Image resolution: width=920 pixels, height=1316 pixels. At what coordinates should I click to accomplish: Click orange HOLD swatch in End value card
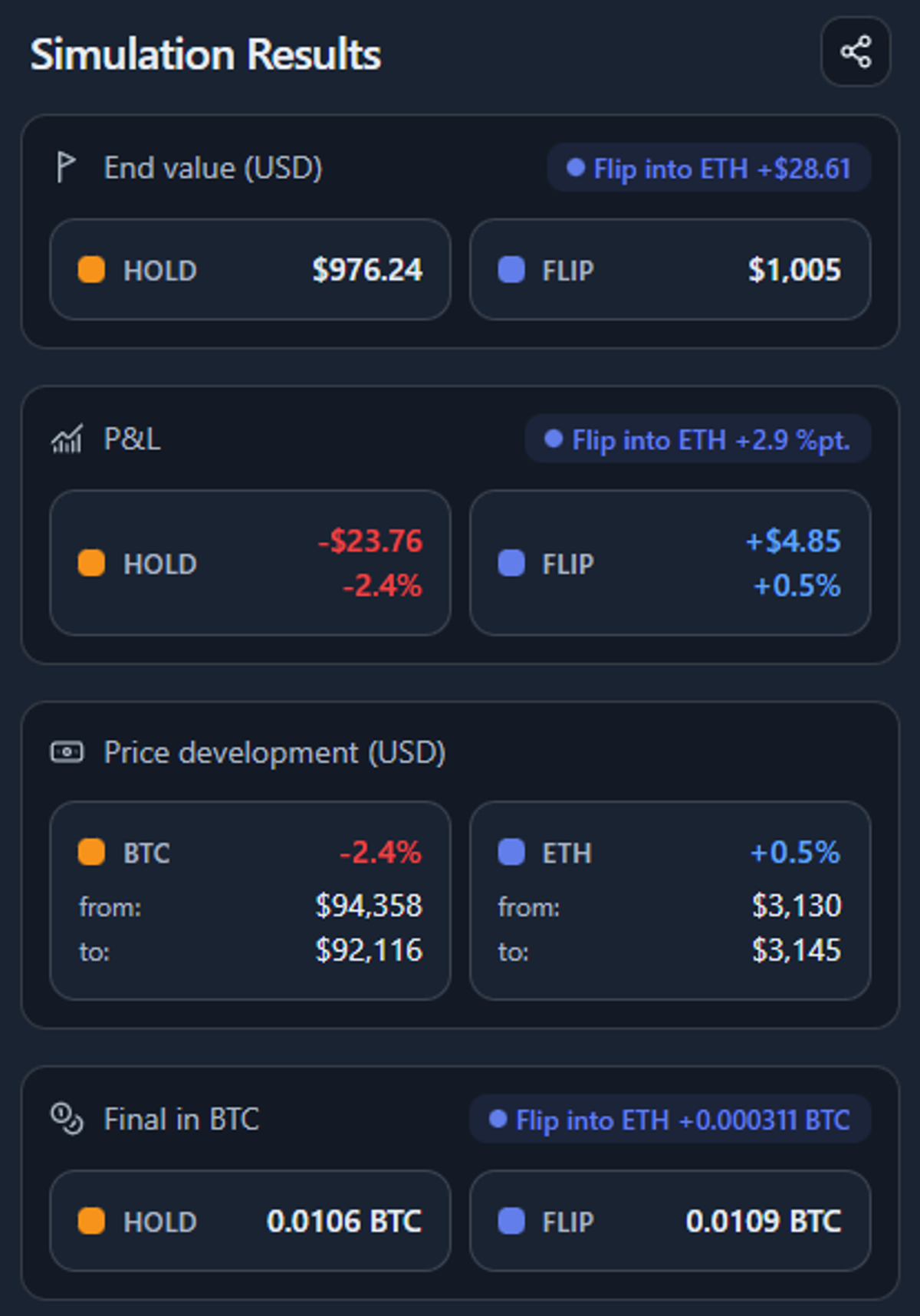point(91,270)
